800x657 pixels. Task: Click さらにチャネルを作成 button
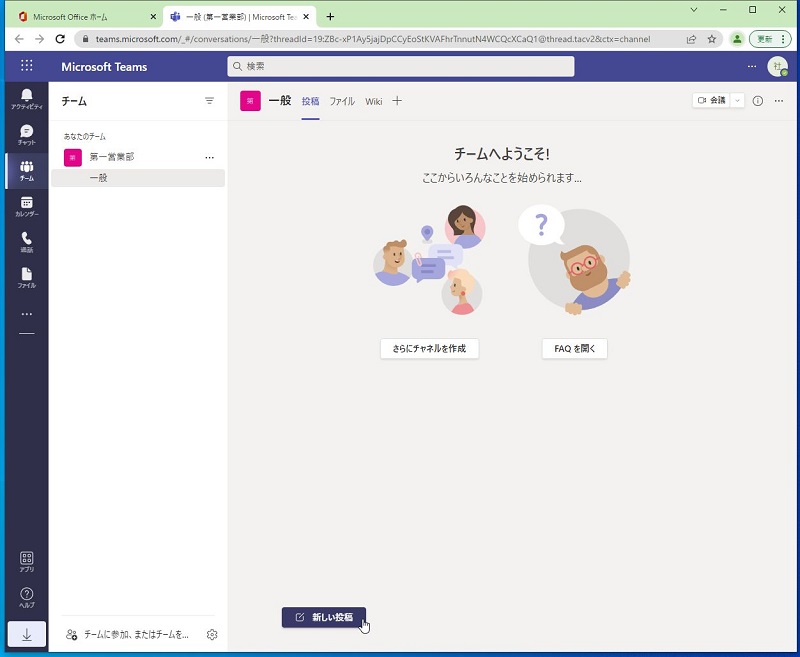click(430, 348)
